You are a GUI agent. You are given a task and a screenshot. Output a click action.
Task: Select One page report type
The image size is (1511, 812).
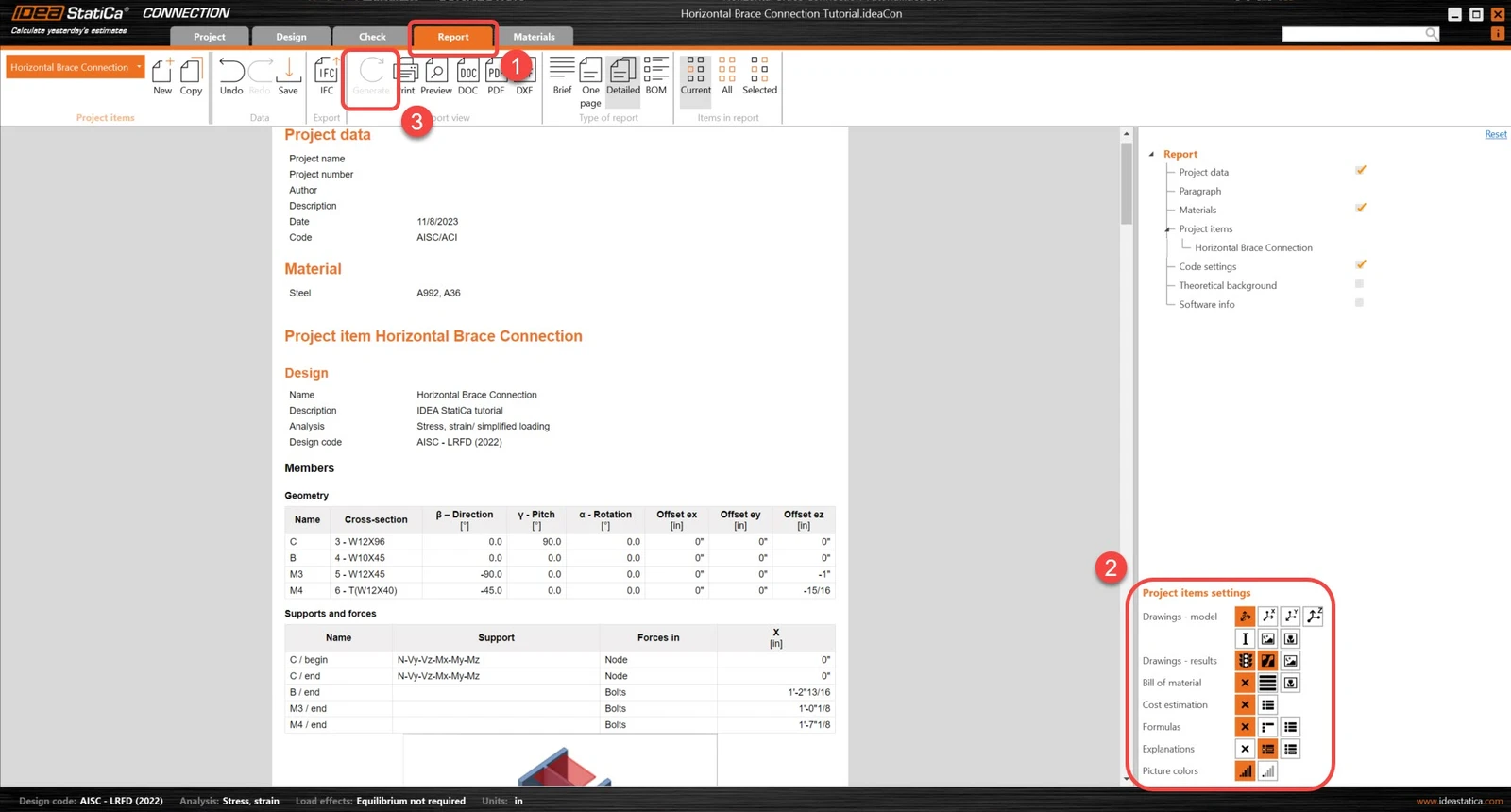(x=590, y=82)
